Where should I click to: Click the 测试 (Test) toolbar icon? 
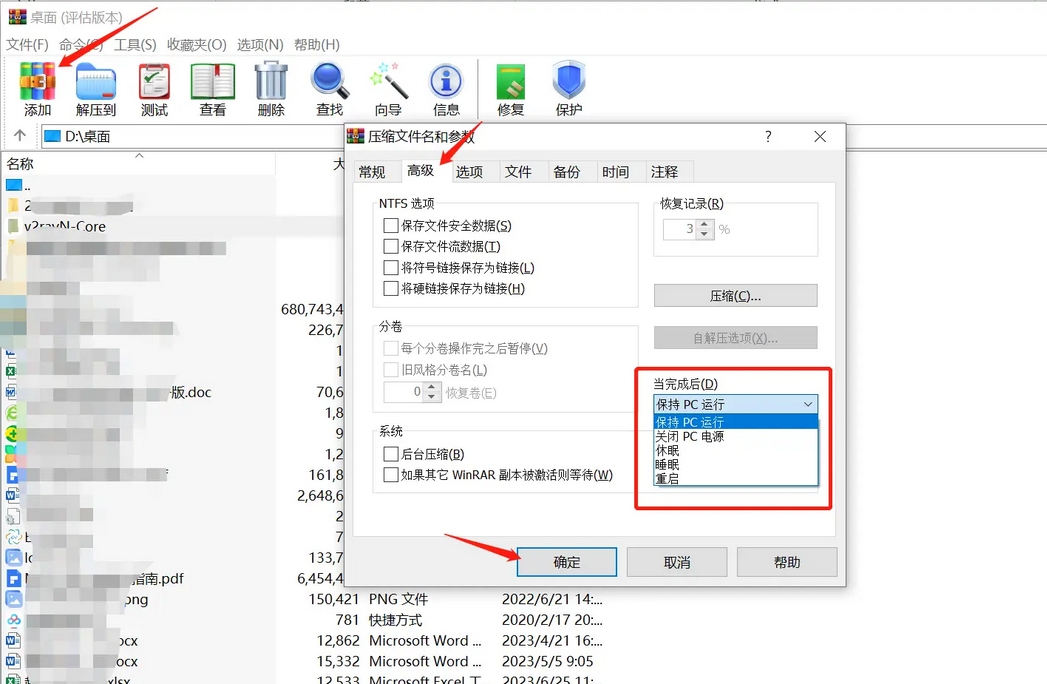pos(154,89)
